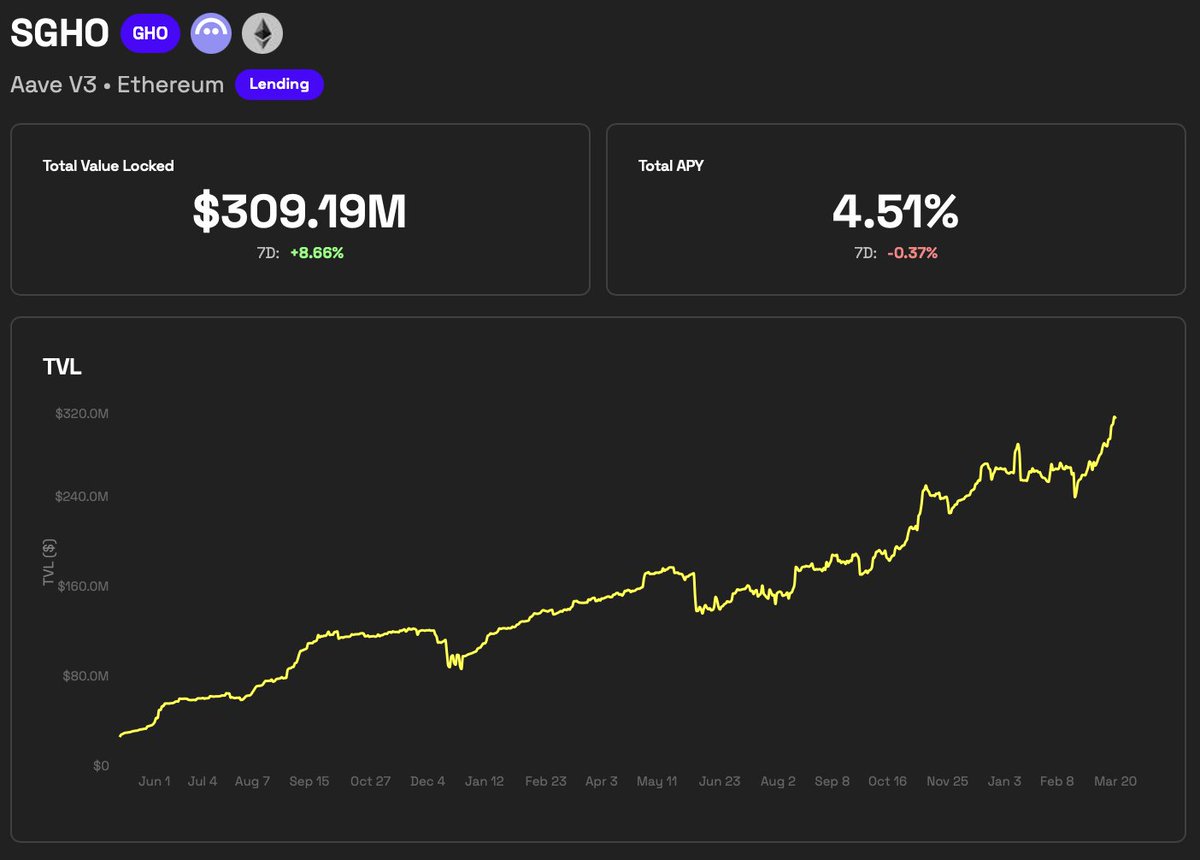
Task: Click the Aug 2 date label
Action: (x=777, y=781)
